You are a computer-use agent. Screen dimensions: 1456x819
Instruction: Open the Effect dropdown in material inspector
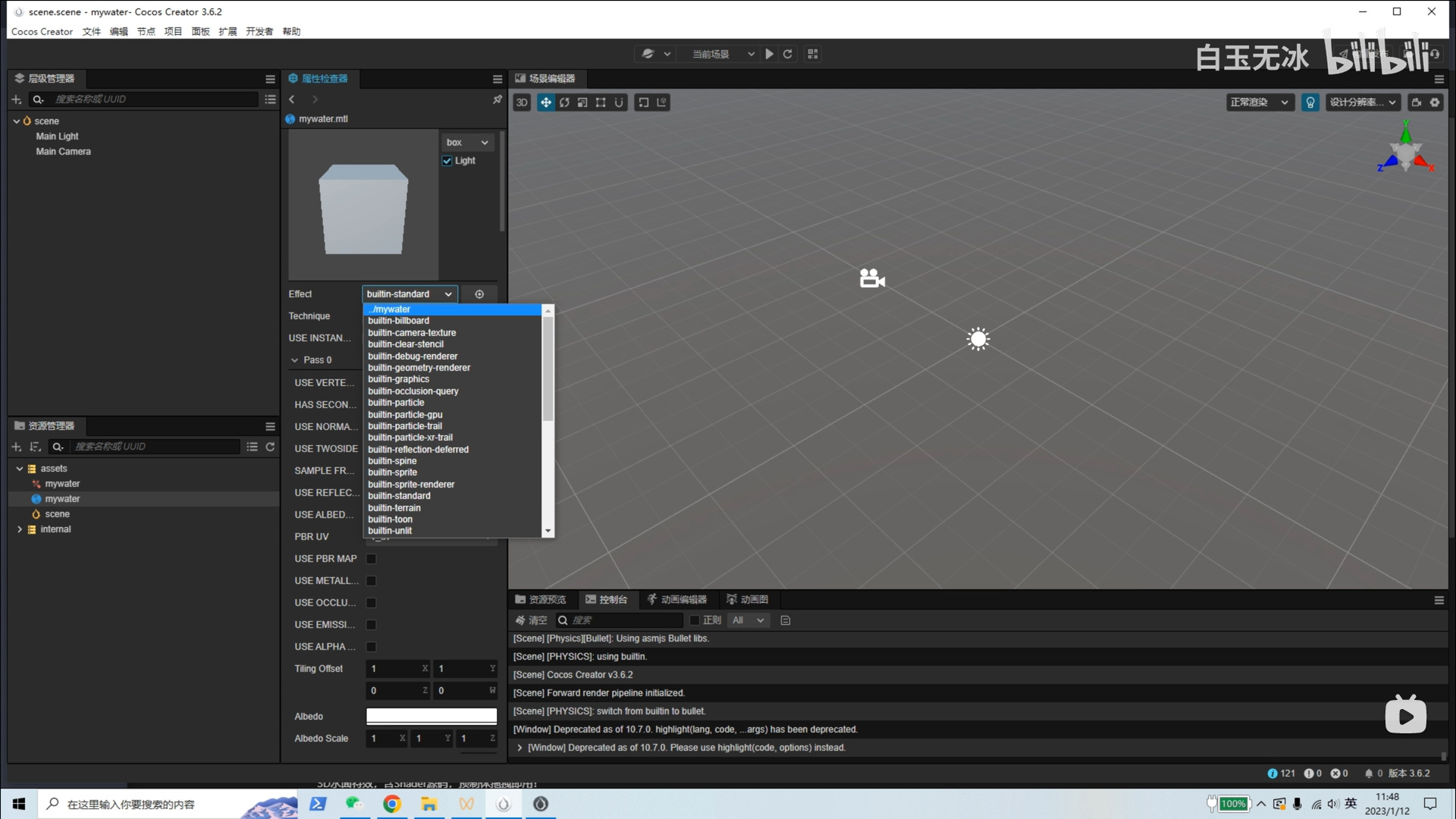point(409,294)
